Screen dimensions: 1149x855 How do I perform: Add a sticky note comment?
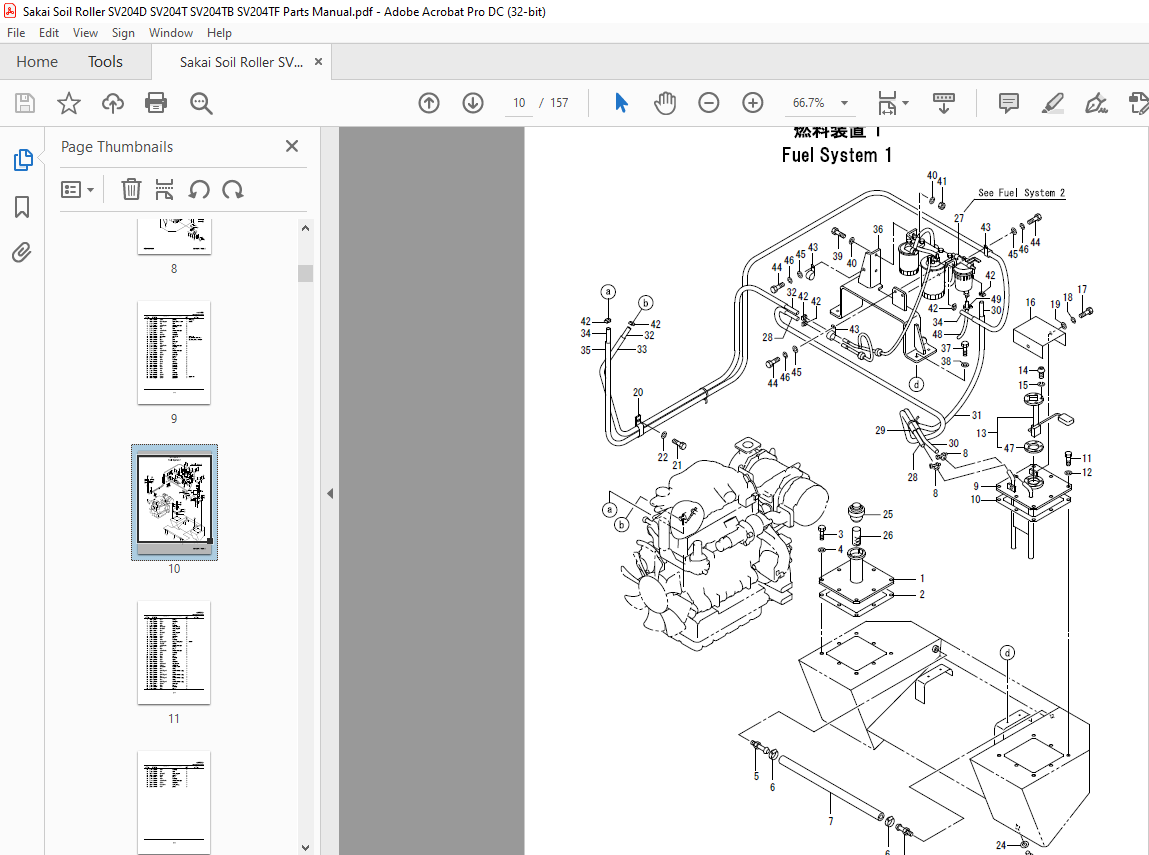click(1008, 103)
